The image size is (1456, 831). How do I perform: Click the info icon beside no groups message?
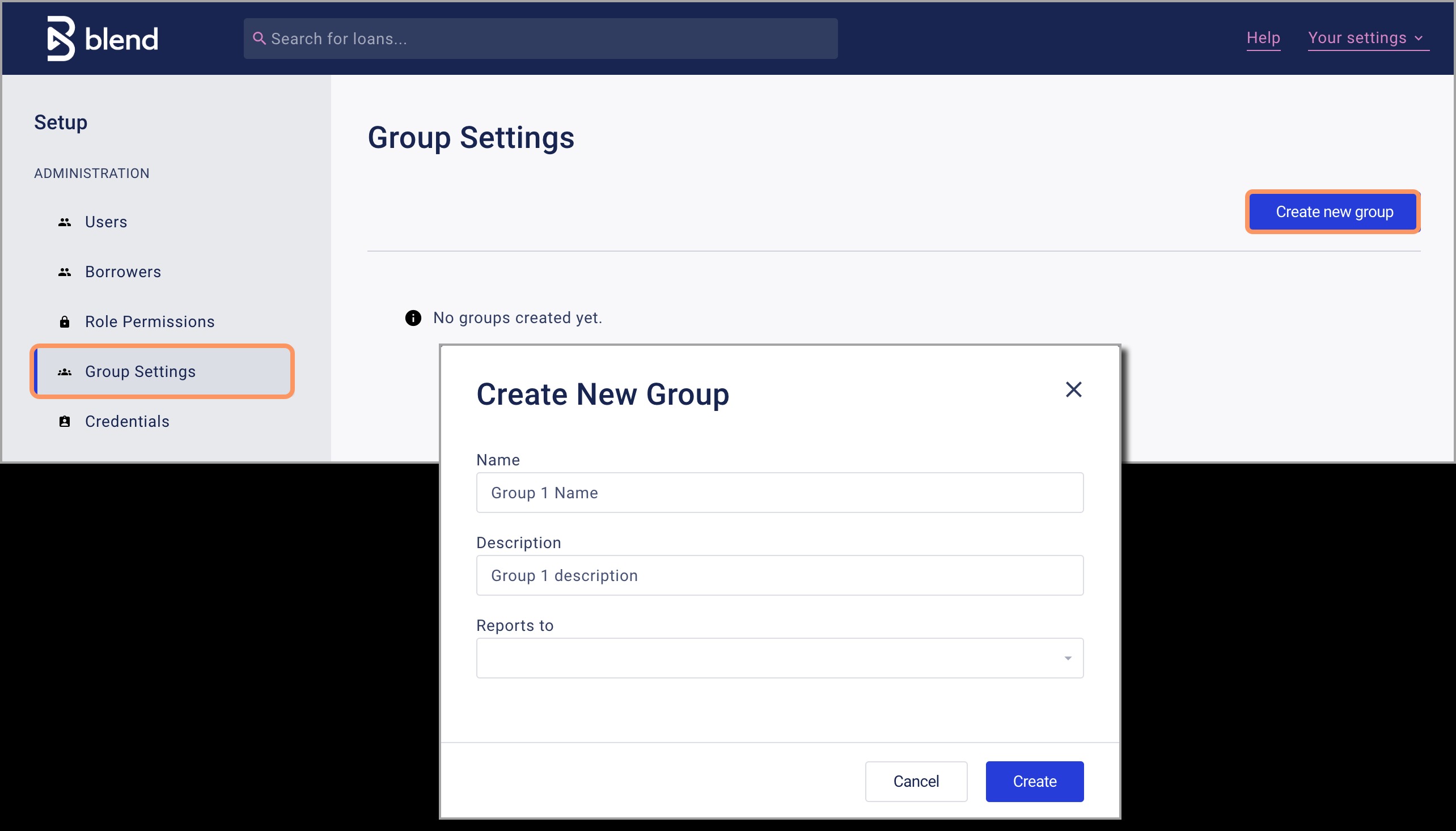413,318
